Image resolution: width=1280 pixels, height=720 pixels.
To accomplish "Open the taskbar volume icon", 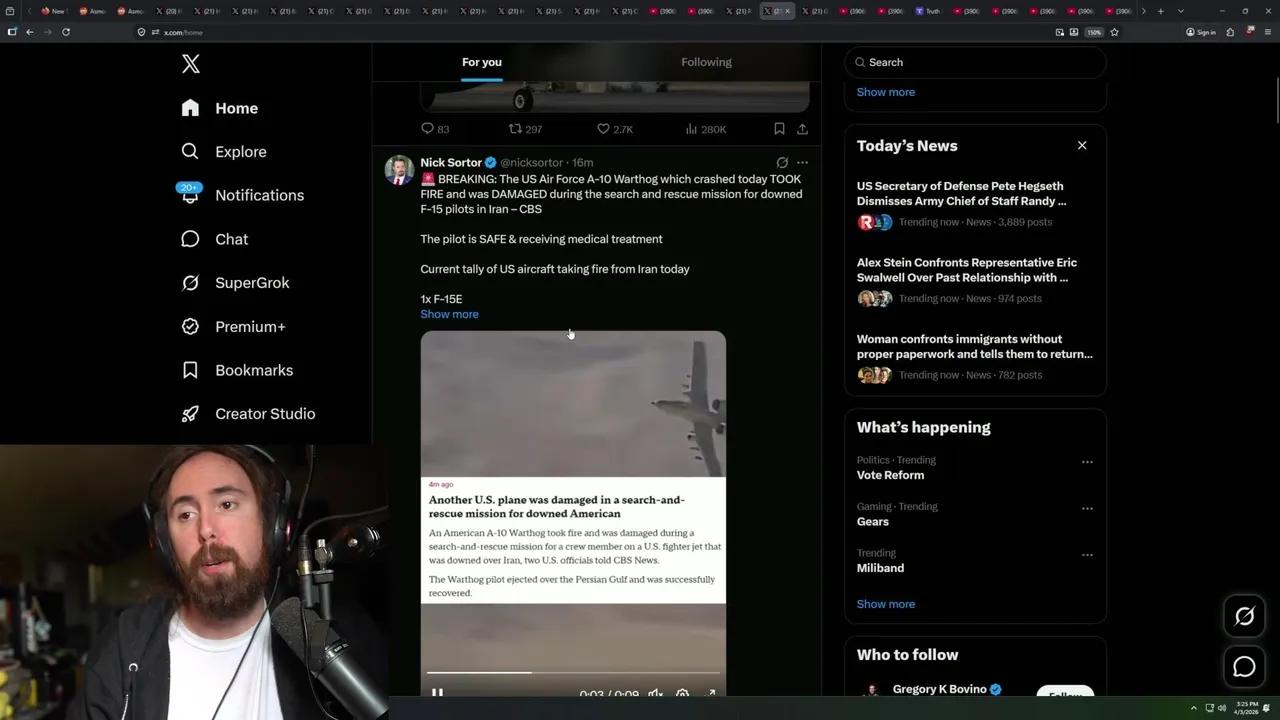I will (x=1221, y=708).
